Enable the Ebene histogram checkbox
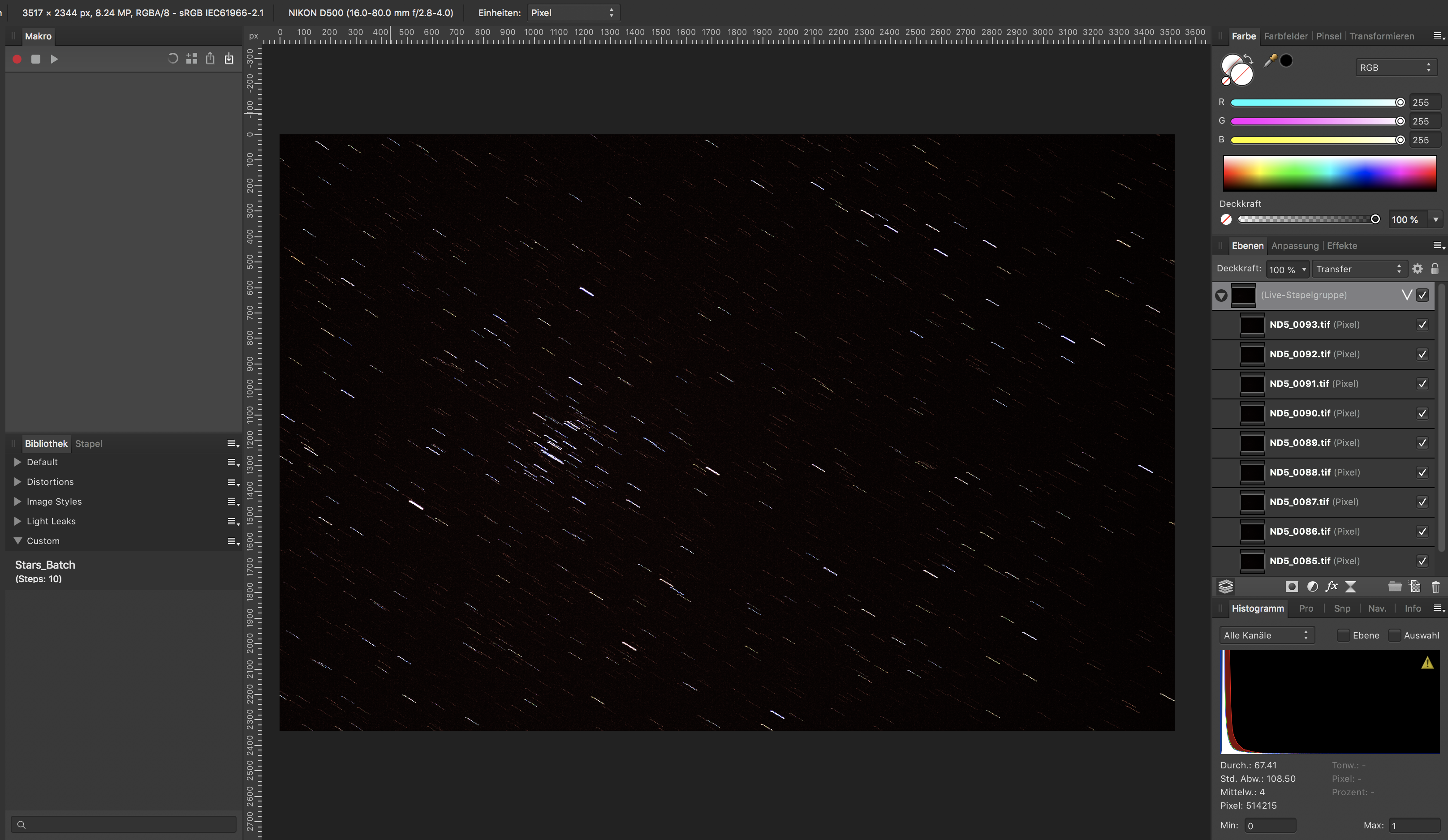This screenshot has width=1448, height=840. click(x=1344, y=635)
